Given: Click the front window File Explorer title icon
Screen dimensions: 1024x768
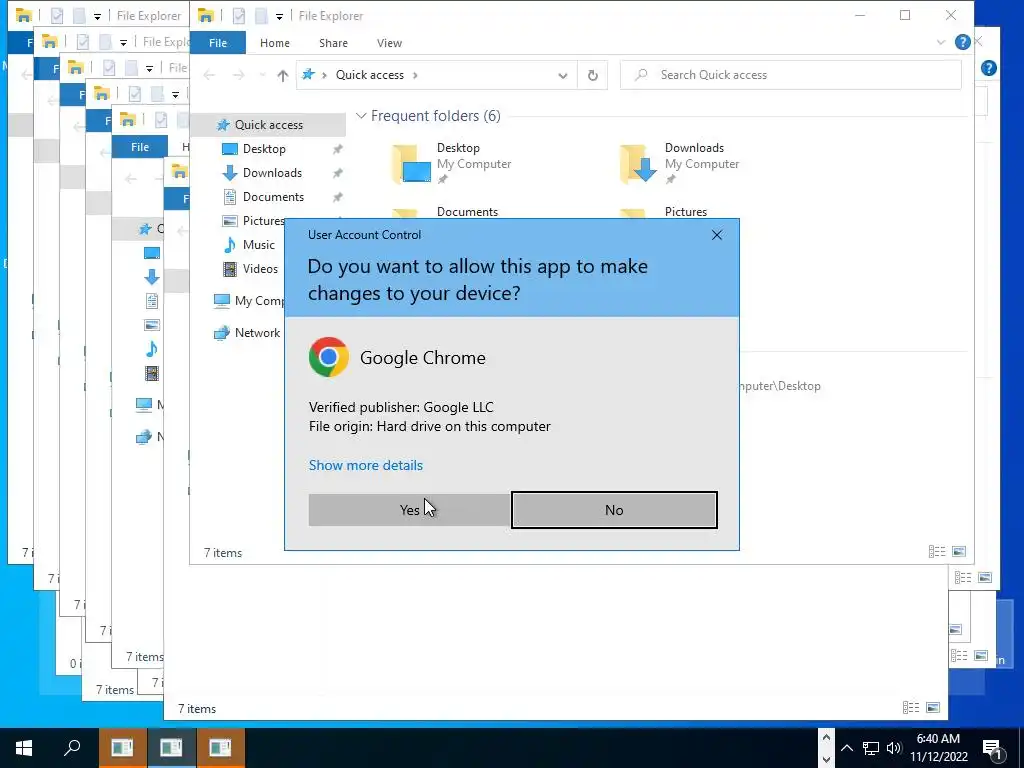Looking at the screenshot, I should [206, 16].
